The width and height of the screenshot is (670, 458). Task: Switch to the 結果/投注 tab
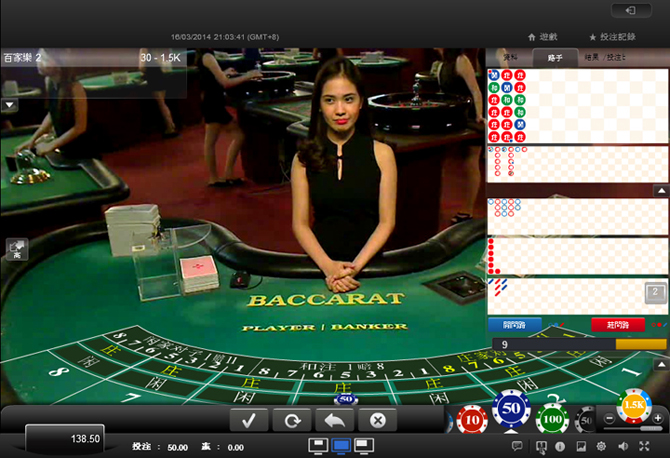click(604, 57)
